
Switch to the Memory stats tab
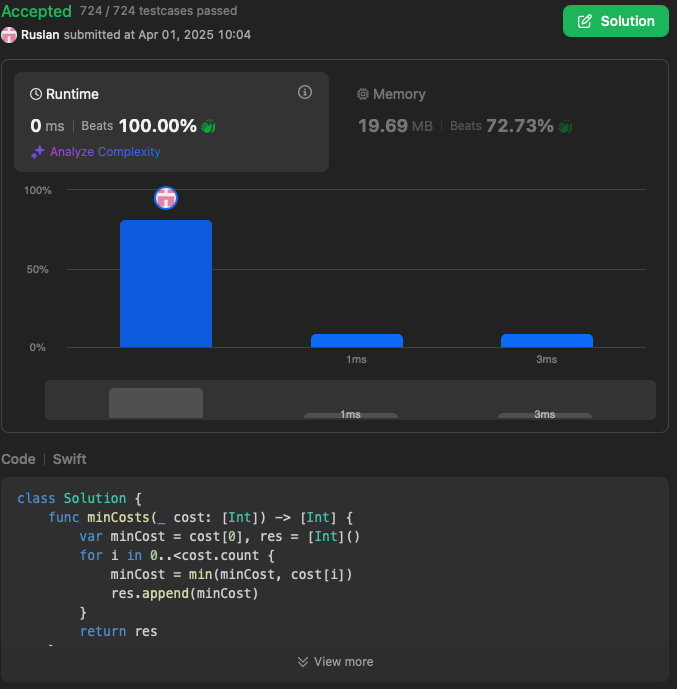click(398, 94)
